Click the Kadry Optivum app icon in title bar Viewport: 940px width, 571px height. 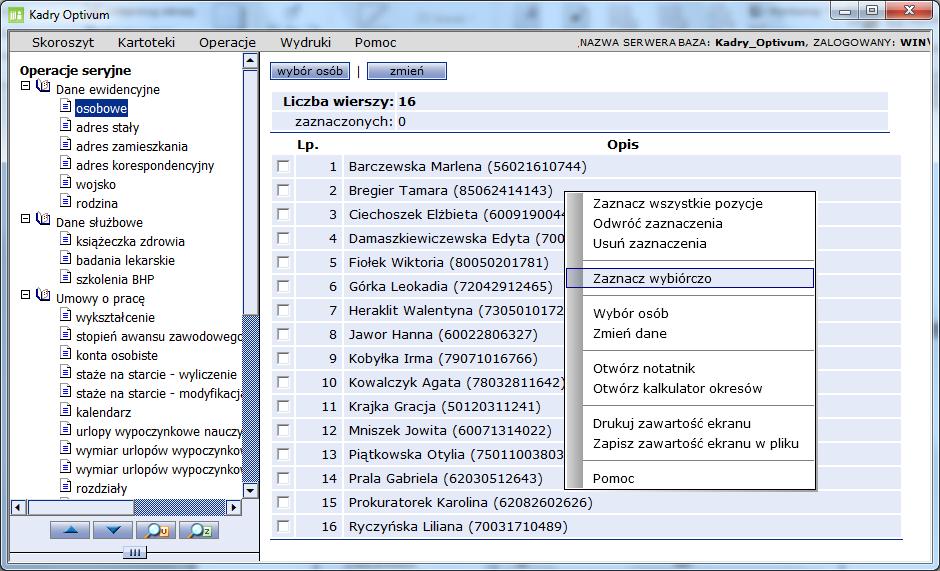click(16, 14)
